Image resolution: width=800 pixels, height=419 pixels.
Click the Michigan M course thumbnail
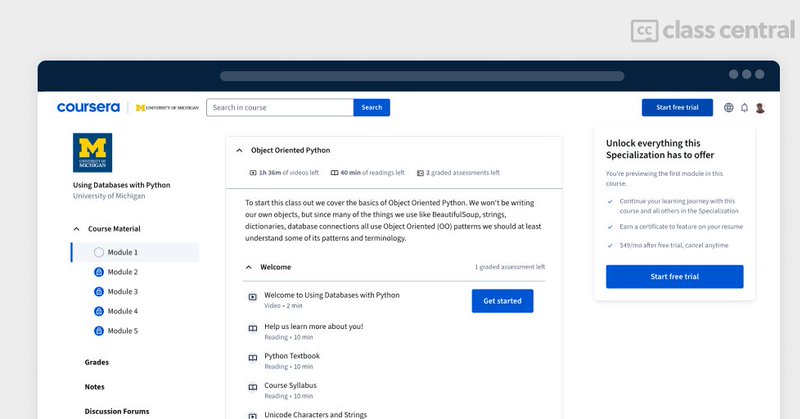(92, 153)
